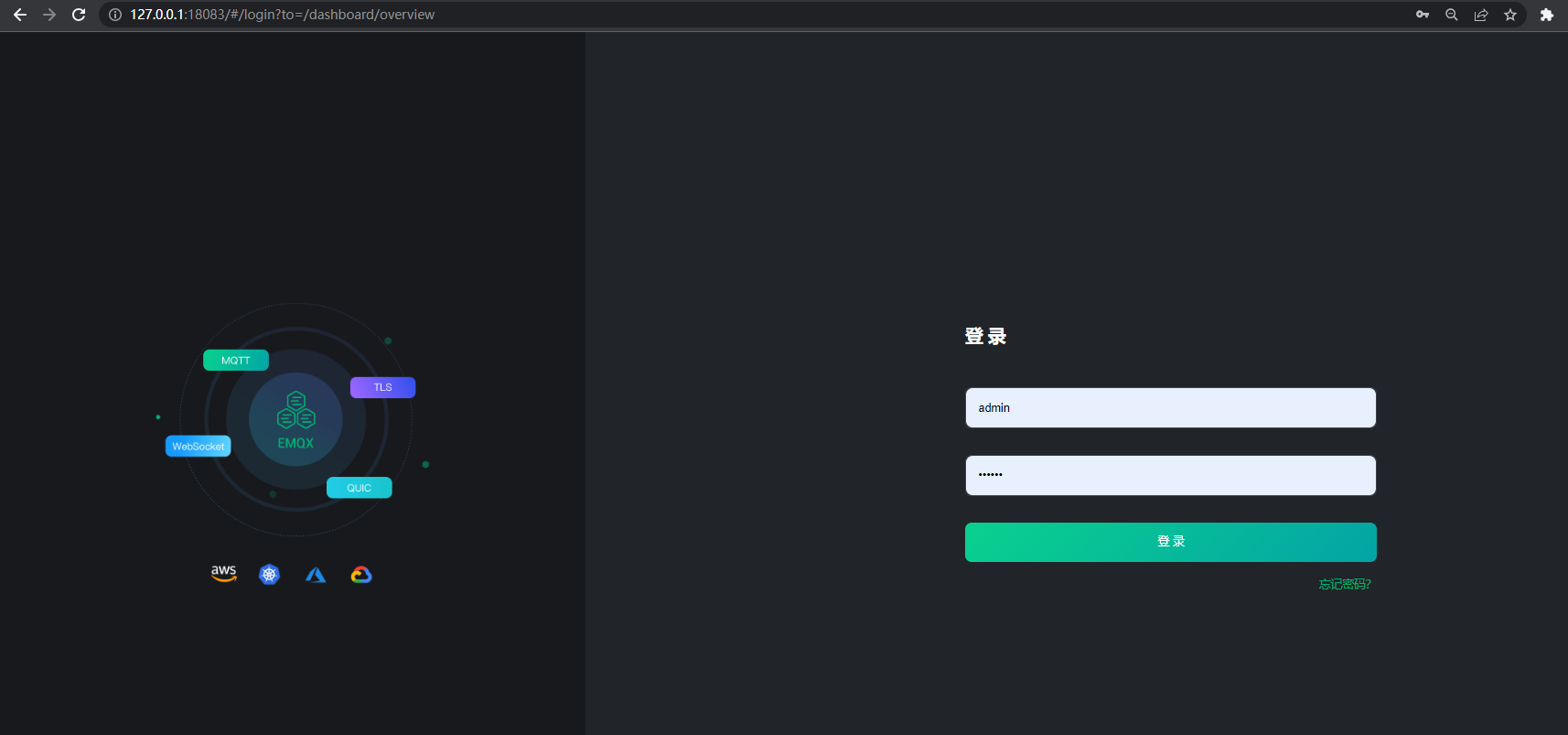The image size is (1568, 735).
Task: Click the TLS badge
Action: (382, 387)
